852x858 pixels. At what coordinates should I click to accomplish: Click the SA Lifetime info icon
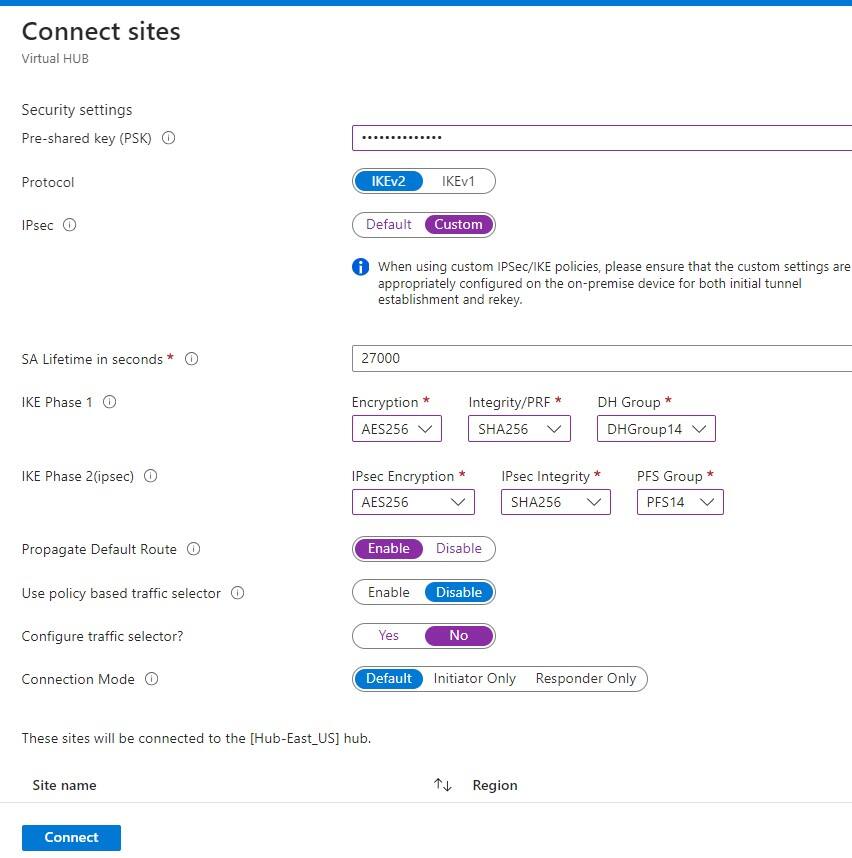point(191,359)
